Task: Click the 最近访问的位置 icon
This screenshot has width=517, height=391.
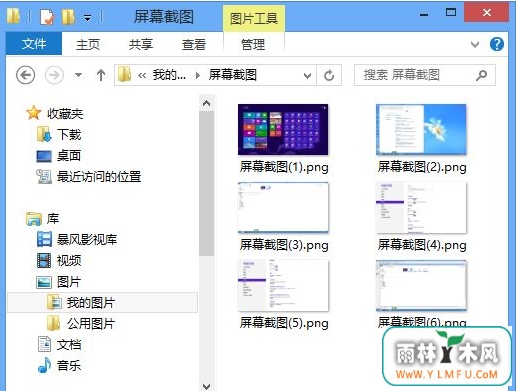Action: click(x=44, y=177)
